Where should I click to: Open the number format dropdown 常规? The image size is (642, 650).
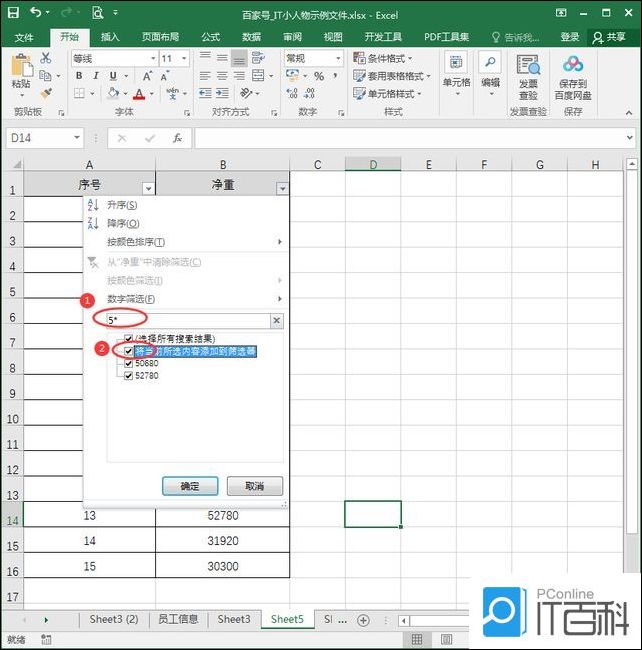[338, 58]
